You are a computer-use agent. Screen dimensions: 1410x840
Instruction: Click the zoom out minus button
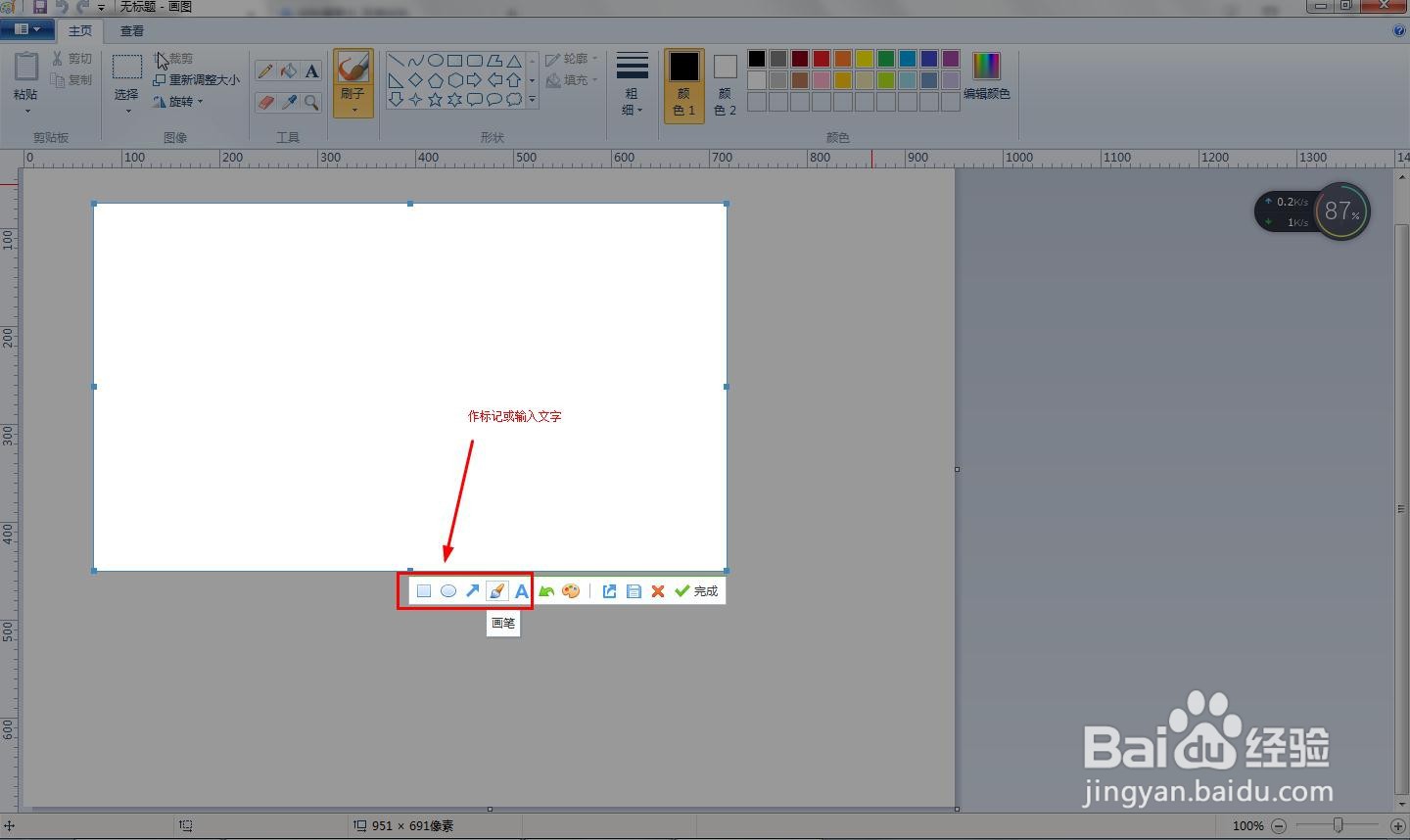pos(1279,826)
